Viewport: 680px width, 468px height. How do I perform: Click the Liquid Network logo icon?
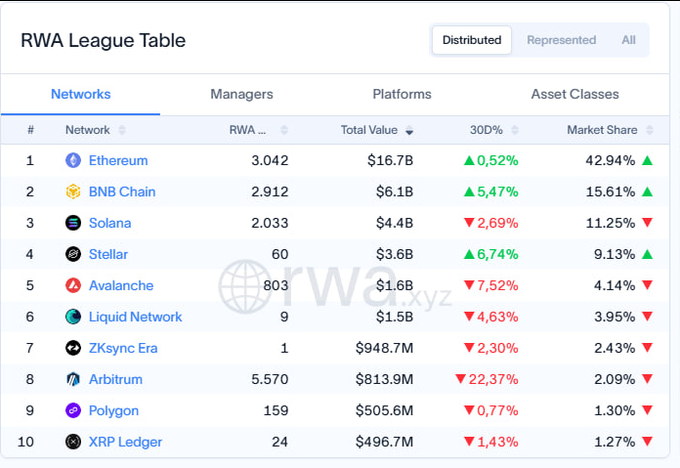[x=73, y=317]
